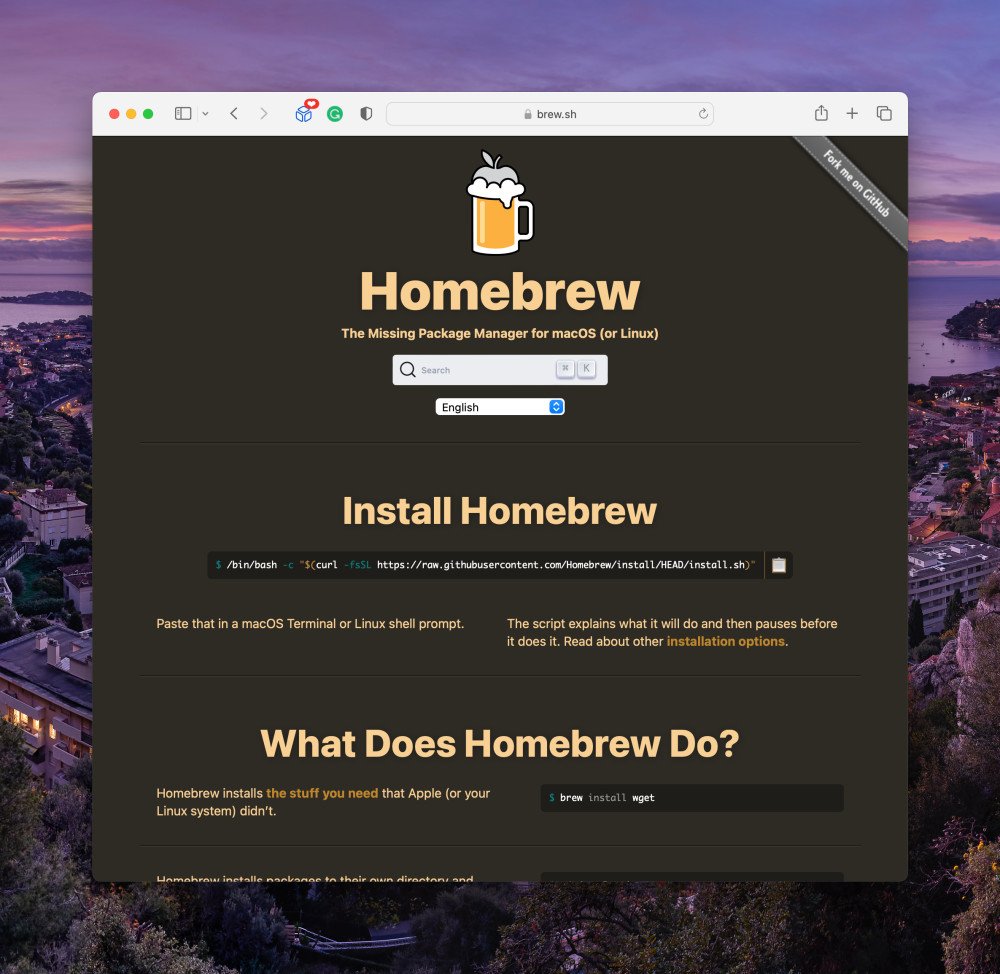Open the stuff you need link
The width and height of the screenshot is (1000, 974).
[322, 793]
